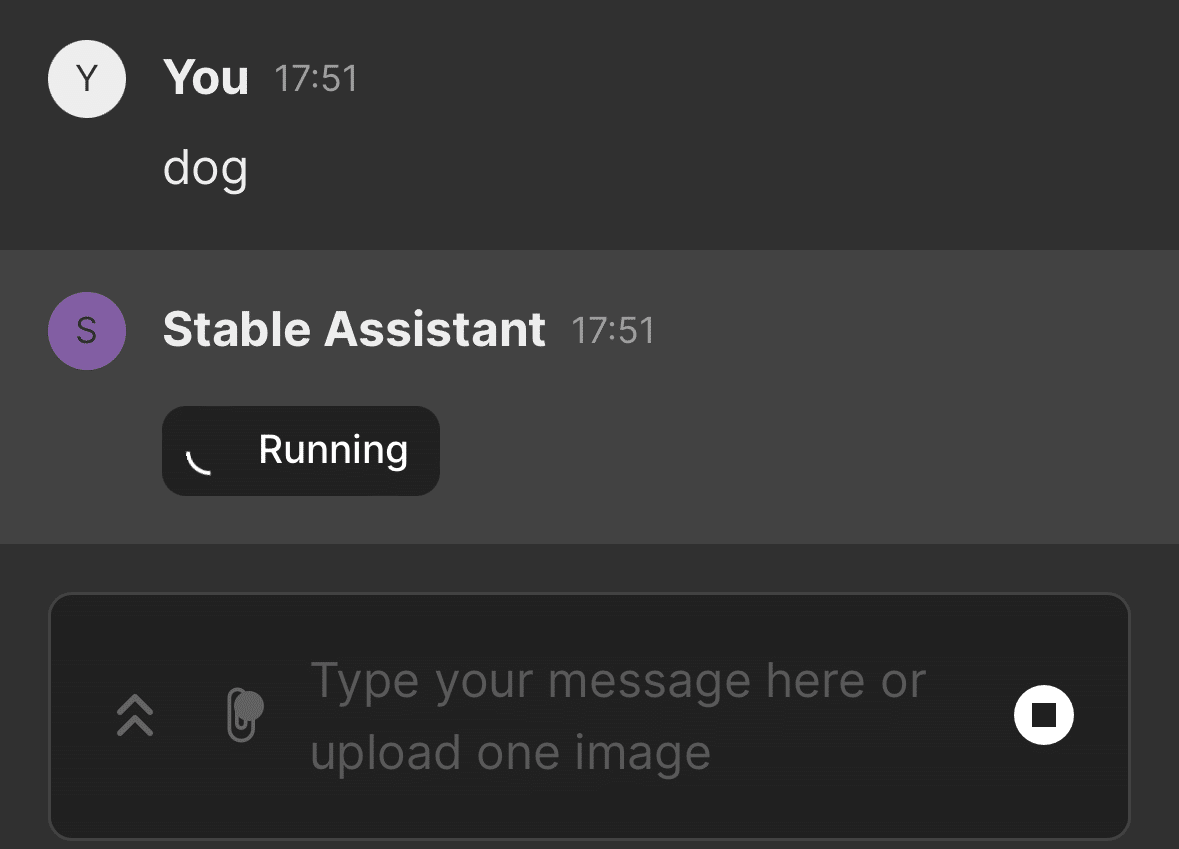The height and width of the screenshot is (849, 1179).
Task: Click the paperclip attach image icon
Action: 244,714
